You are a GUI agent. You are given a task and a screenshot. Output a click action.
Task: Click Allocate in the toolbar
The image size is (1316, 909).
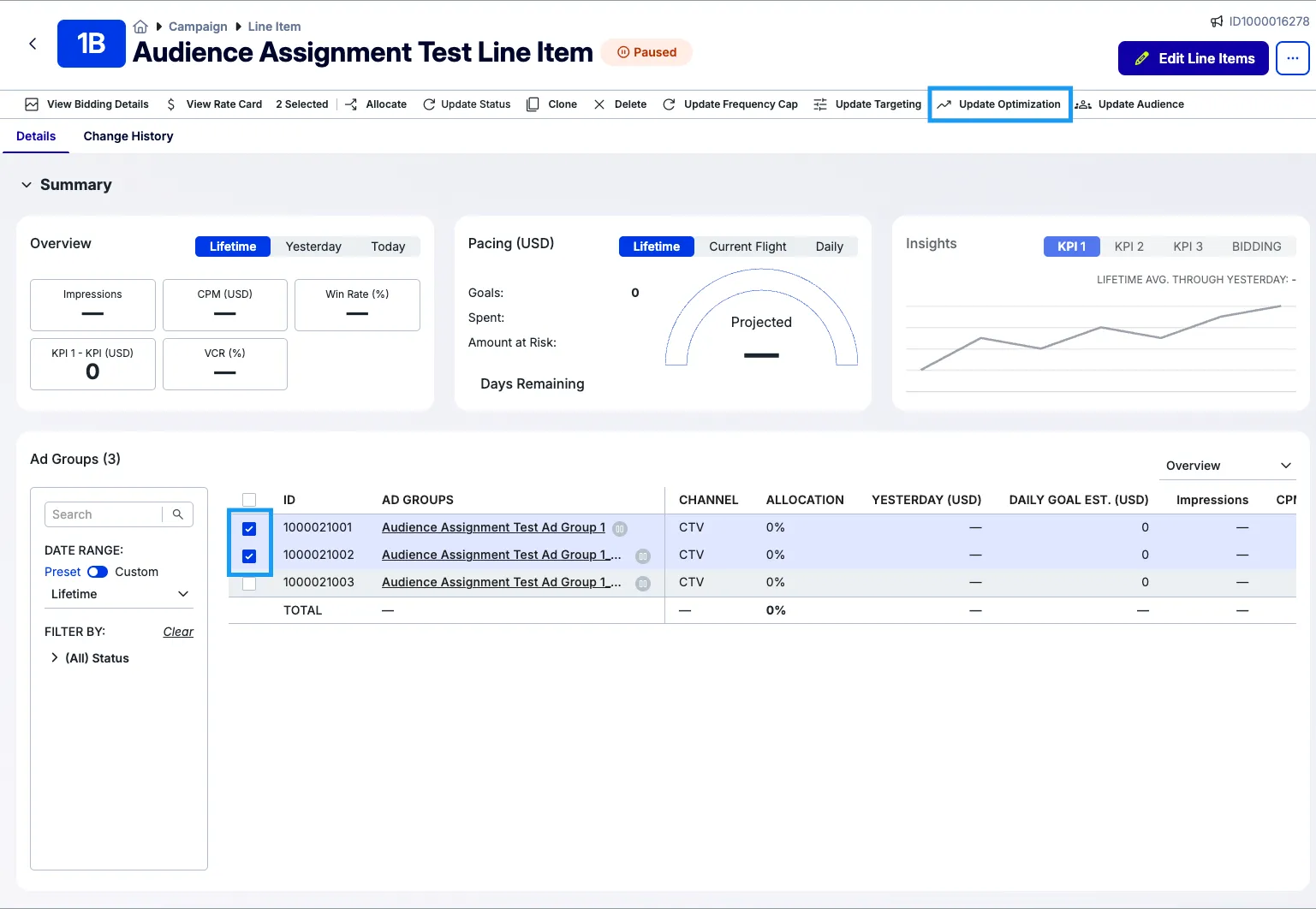pyautogui.click(x=376, y=104)
